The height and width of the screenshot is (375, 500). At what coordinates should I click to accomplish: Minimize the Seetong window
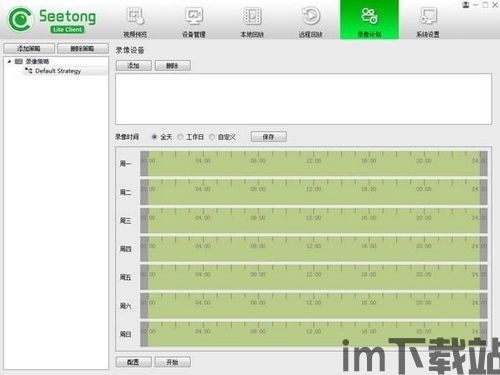click(476, 5)
